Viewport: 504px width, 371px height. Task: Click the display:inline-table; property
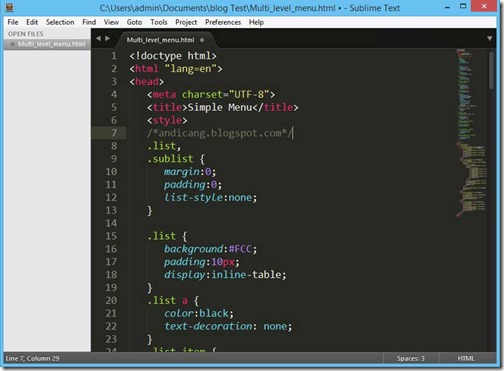pos(225,275)
